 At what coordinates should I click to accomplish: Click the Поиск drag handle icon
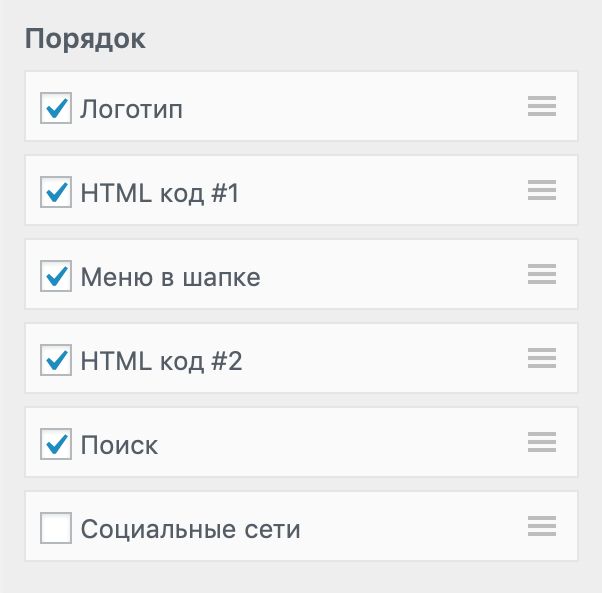click(541, 443)
